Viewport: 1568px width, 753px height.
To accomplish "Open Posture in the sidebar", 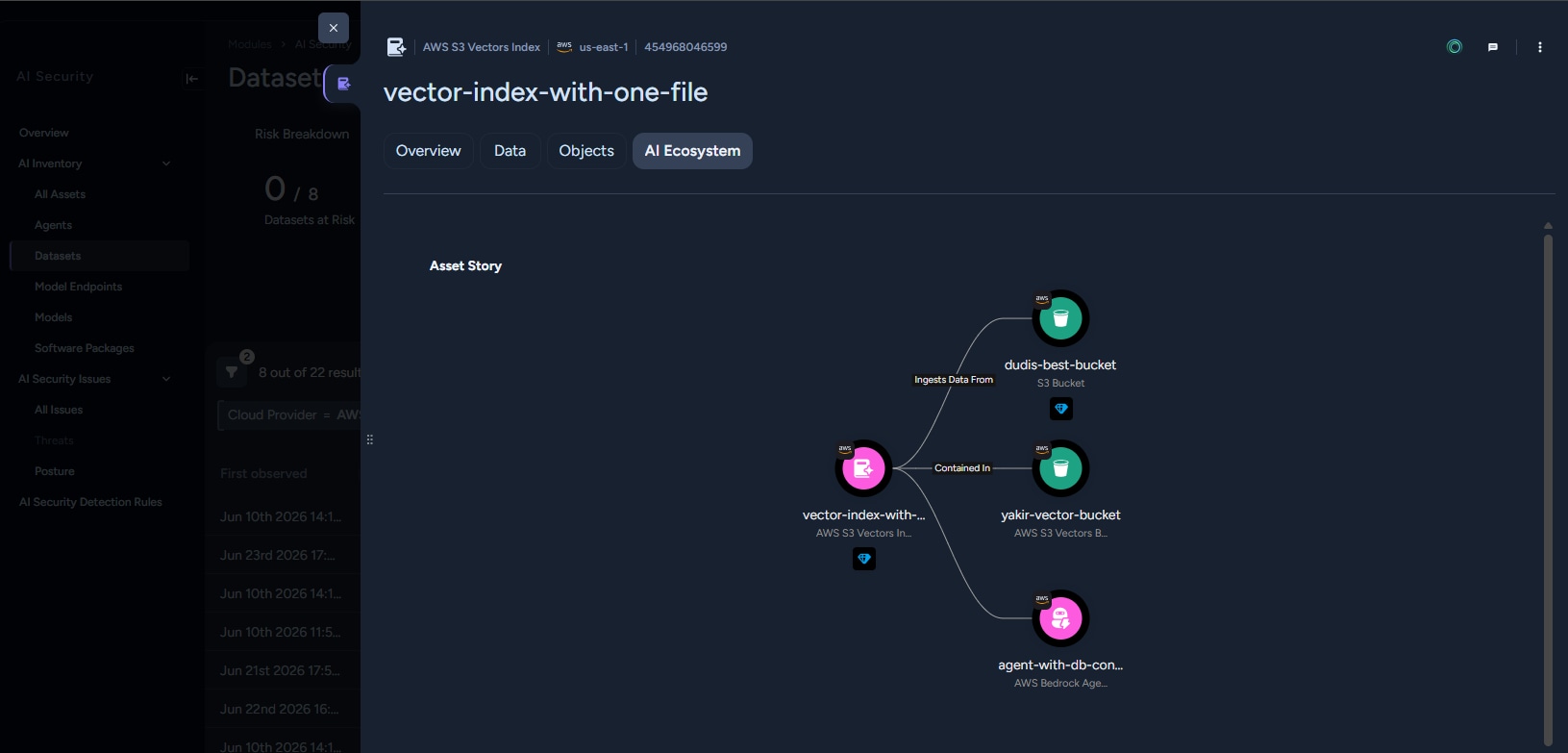I will tap(54, 471).
